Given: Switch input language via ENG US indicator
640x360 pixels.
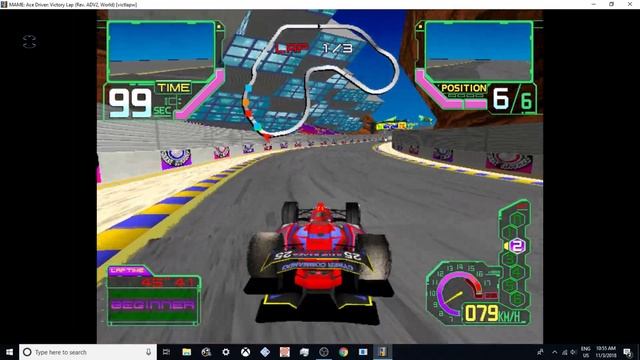Looking at the screenshot, I should point(586,352).
